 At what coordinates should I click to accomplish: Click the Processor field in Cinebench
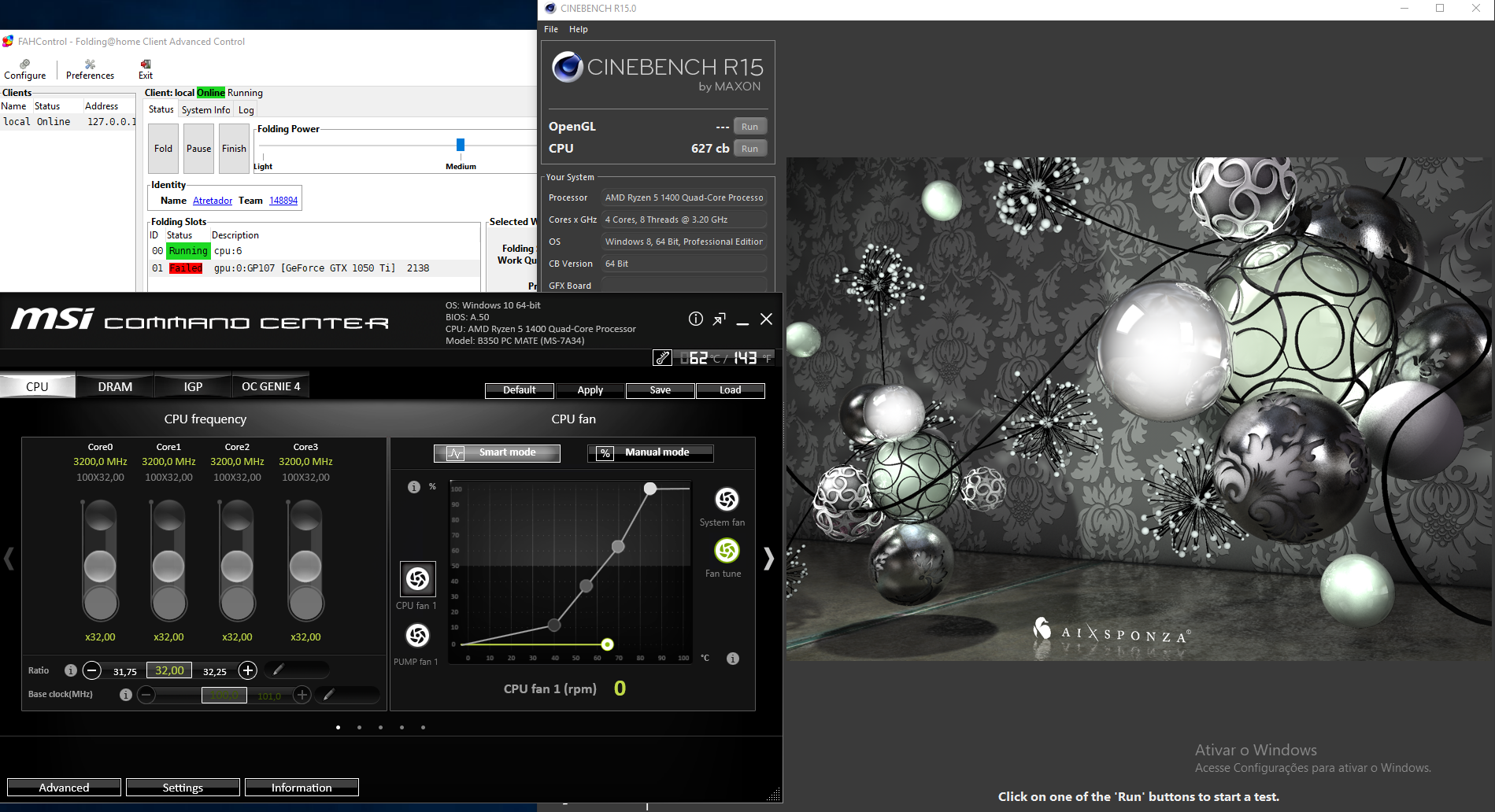(x=684, y=197)
